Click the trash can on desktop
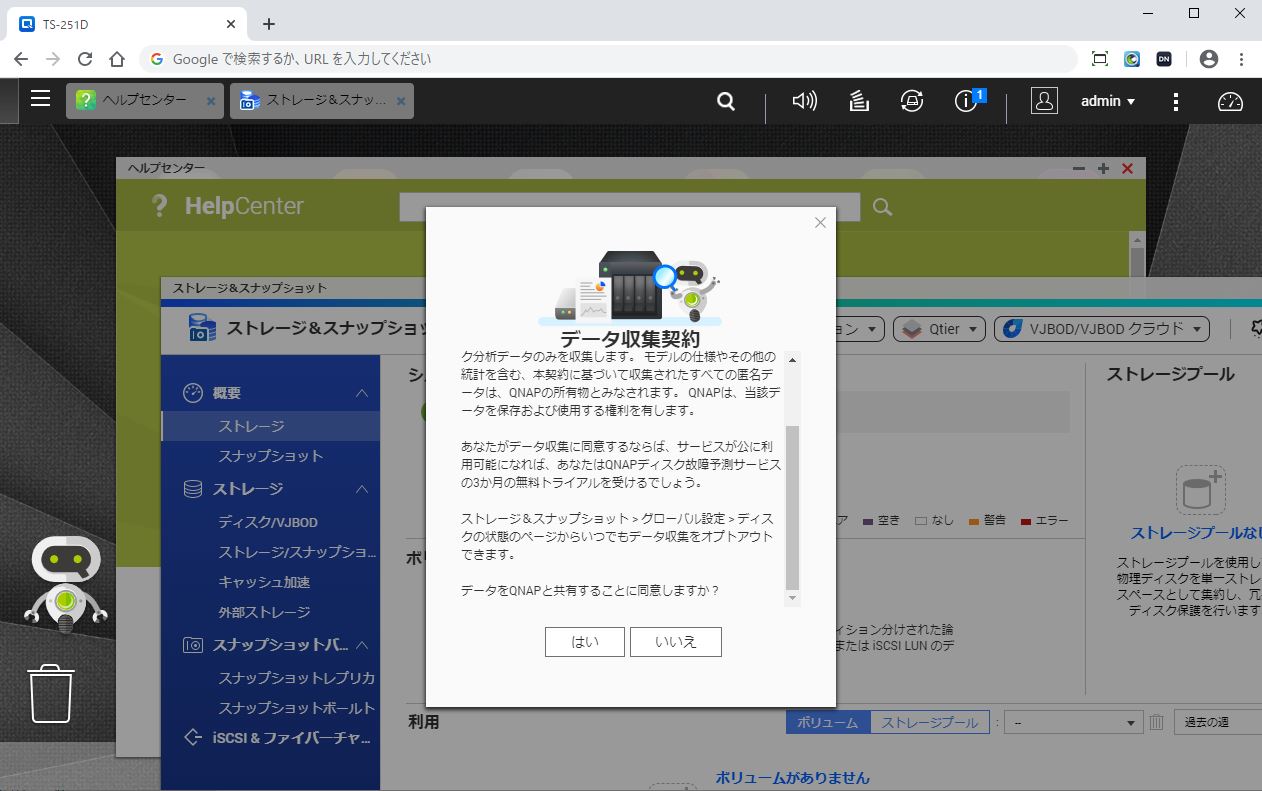 click(x=51, y=693)
